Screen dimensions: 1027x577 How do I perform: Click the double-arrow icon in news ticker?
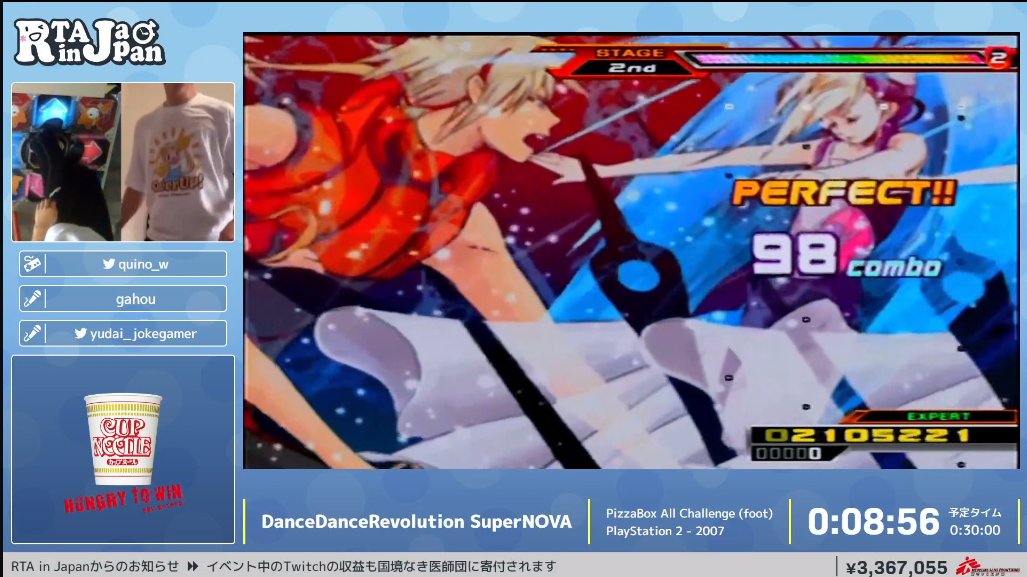coord(193,567)
